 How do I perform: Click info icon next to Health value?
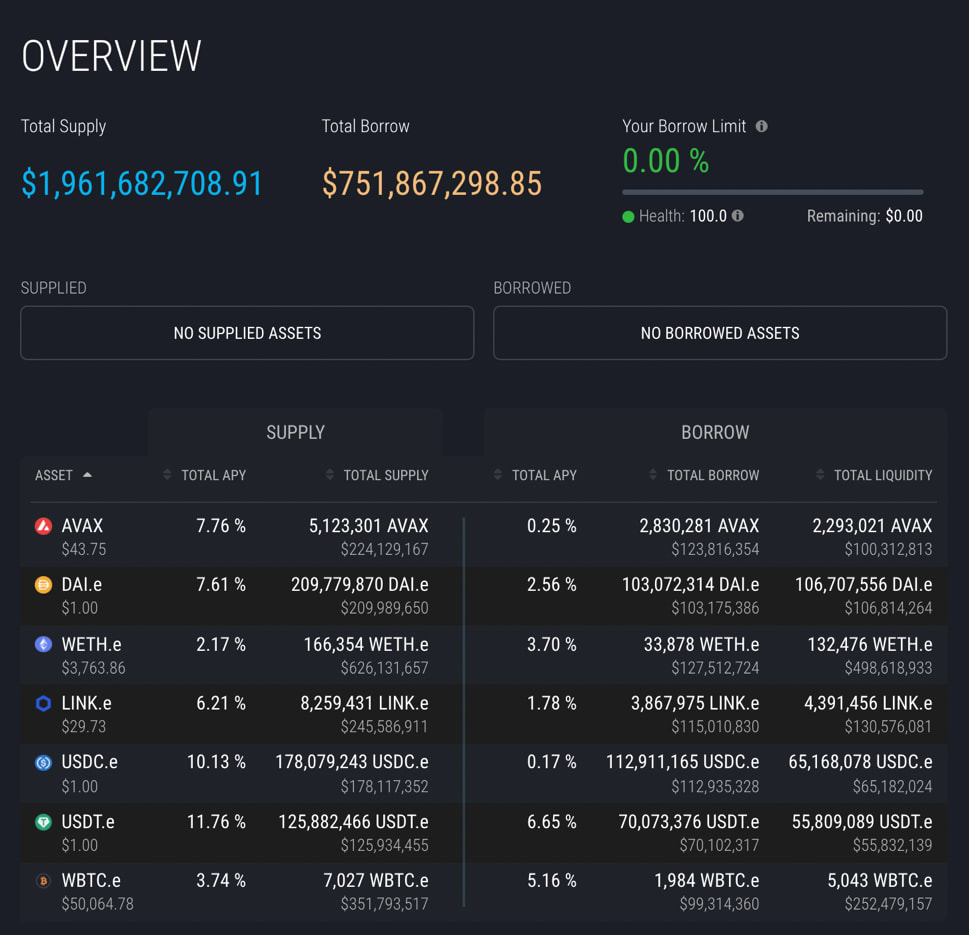[737, 216]
